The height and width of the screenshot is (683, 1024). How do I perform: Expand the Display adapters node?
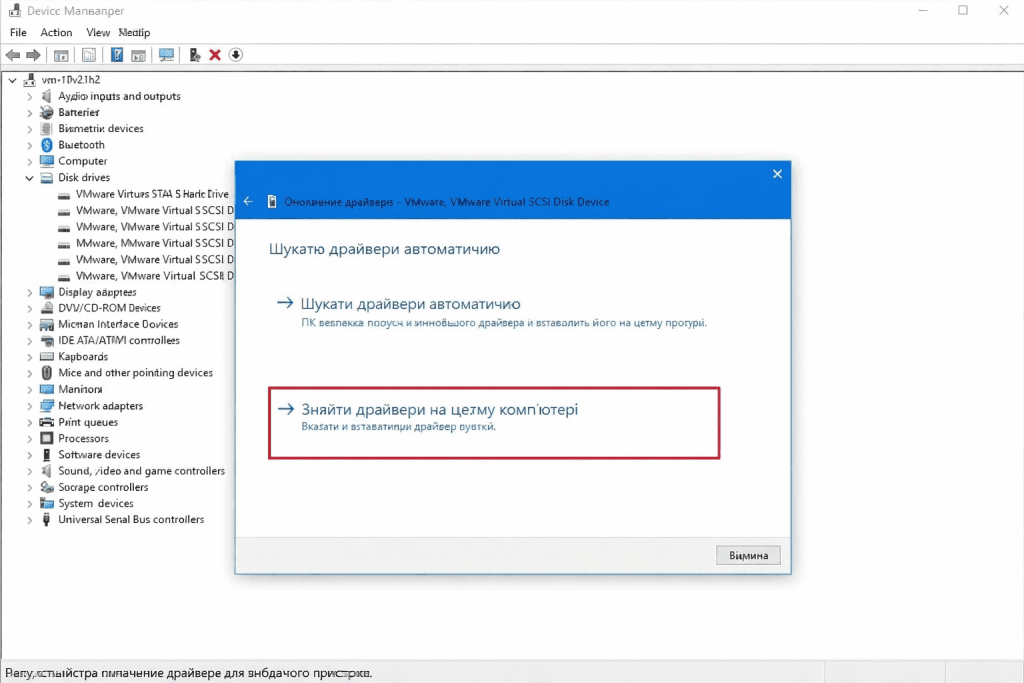[x=30, y=292]
